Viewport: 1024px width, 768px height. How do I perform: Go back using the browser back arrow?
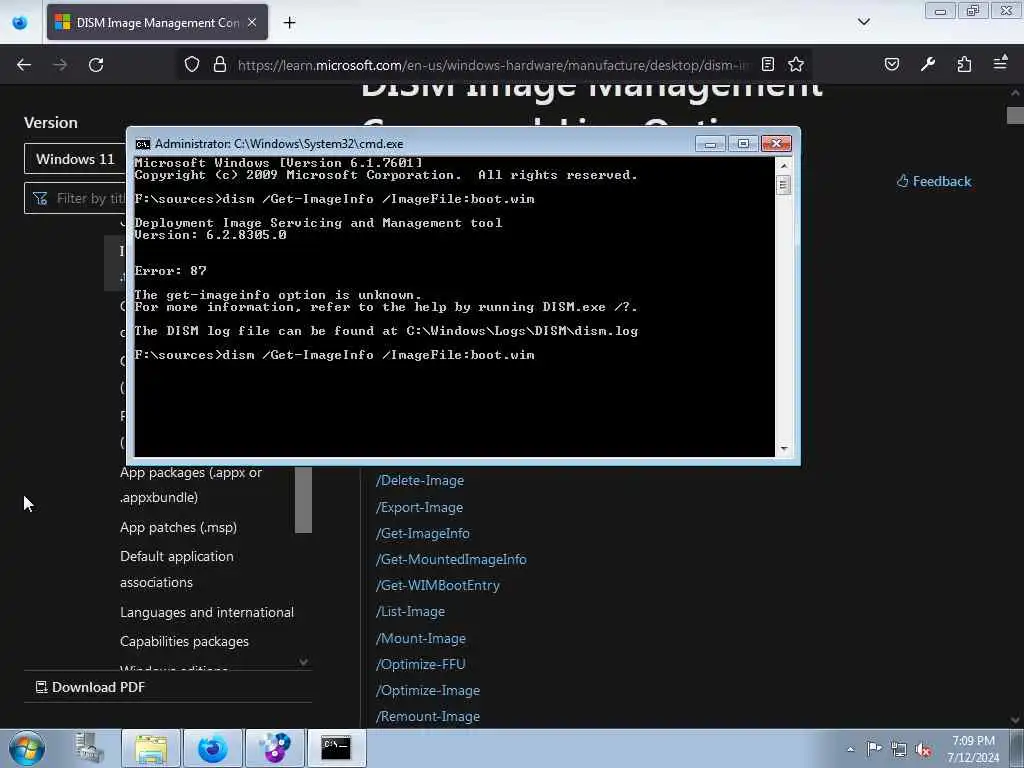tap(24, 65)
